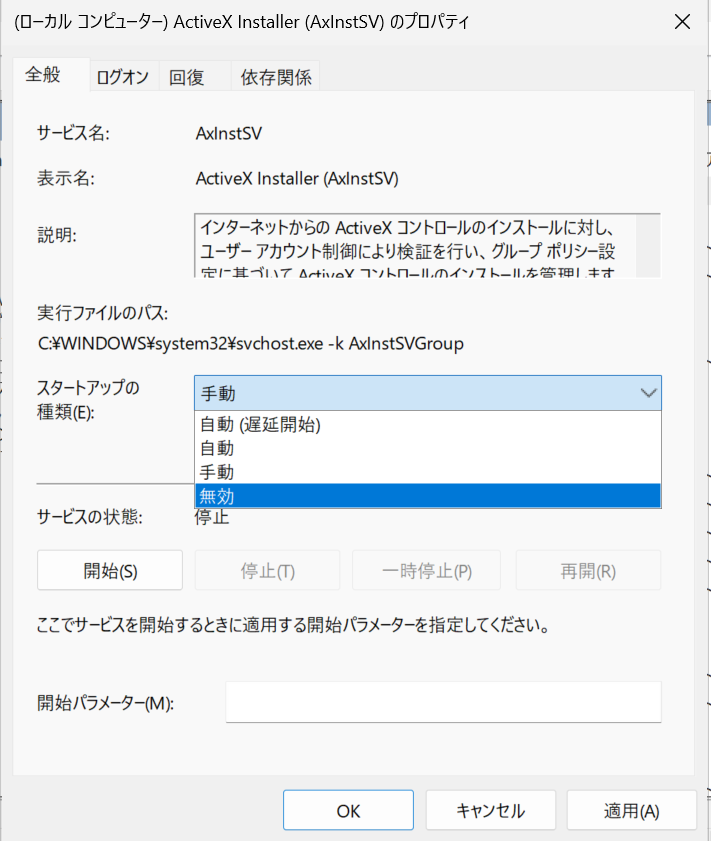Open the 回復 tab
The height and width of the screenshot is (841, 711).
(x=187, y=77)
